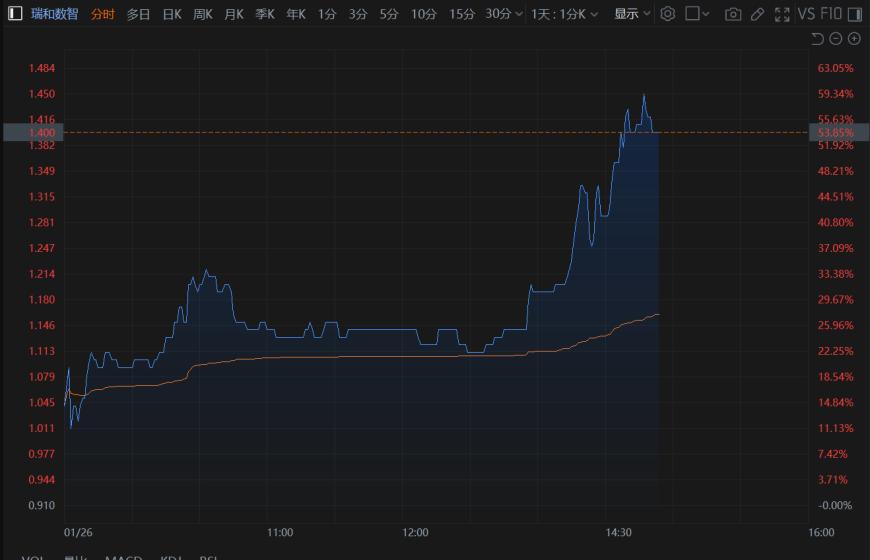This screenshot has height=560, width=870.
Task: Toggle the left sidebar panel icon
Action: pyautogui.click(x=15, y=13)
